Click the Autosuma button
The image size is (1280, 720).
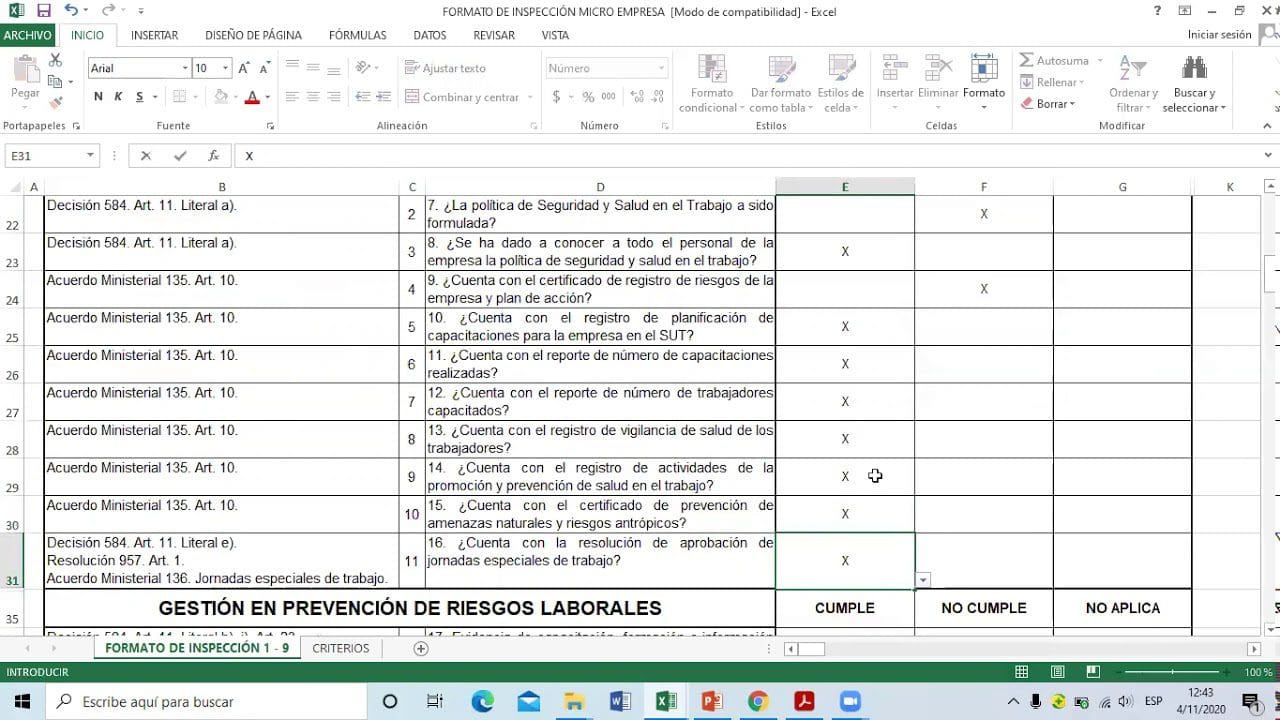tap(1055, 61)
